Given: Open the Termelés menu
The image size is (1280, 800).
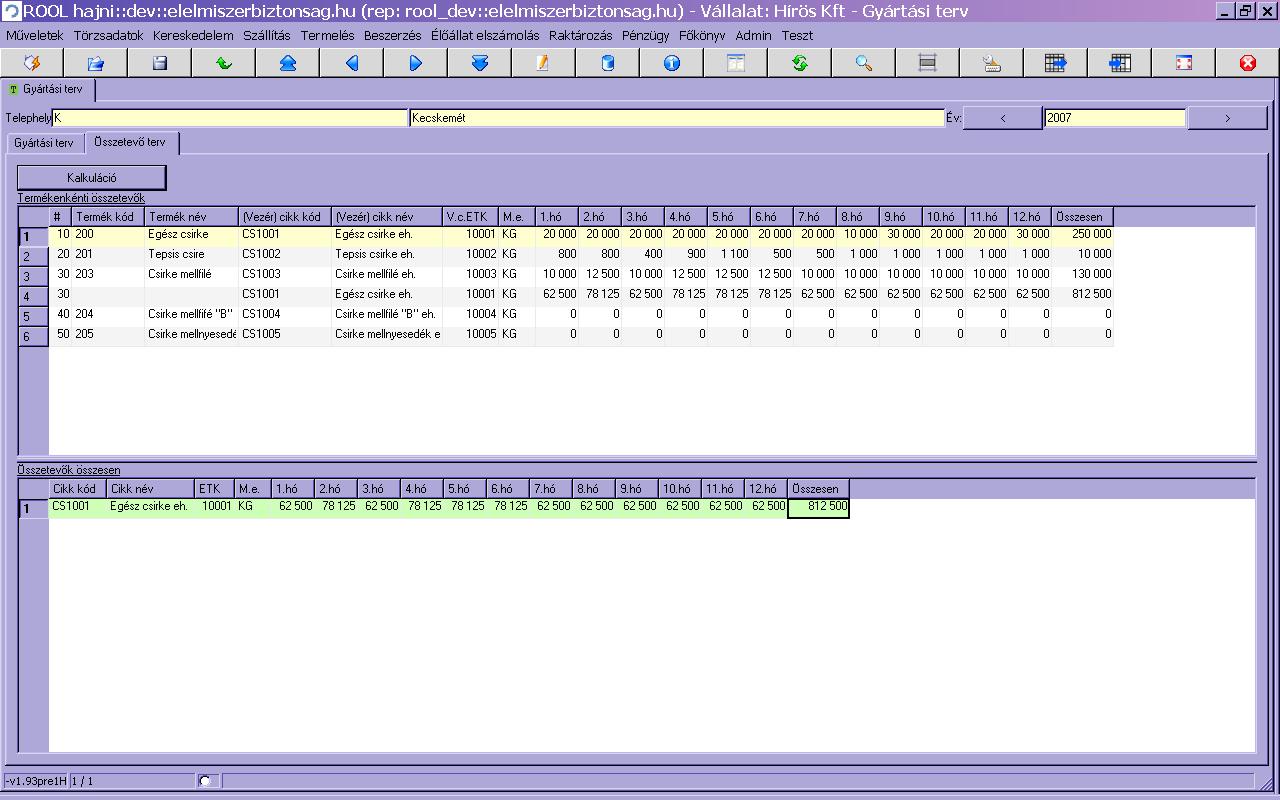Looking at the screenshot, I should point(327,35).
